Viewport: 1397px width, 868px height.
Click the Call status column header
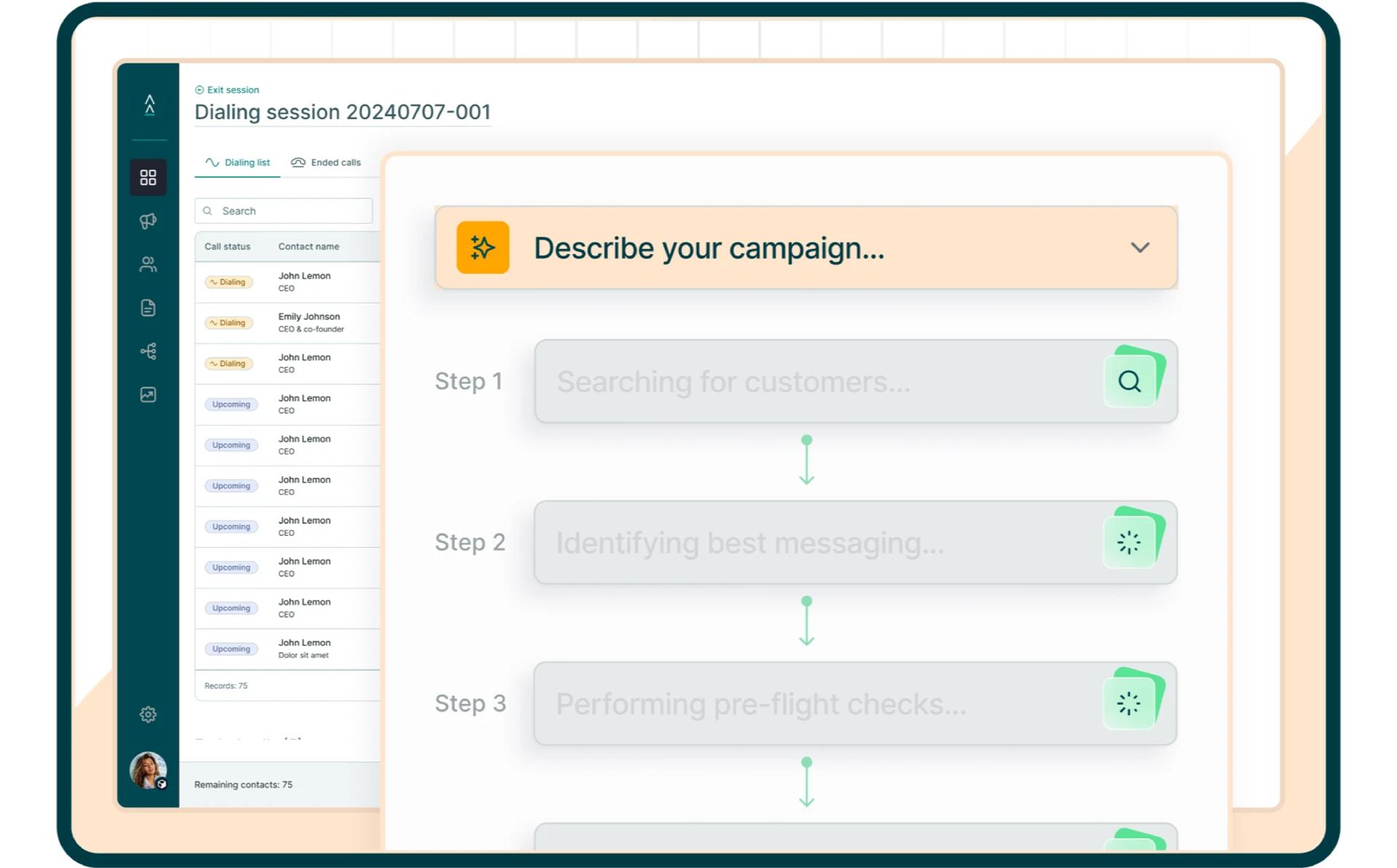click(x=227, y=247)
